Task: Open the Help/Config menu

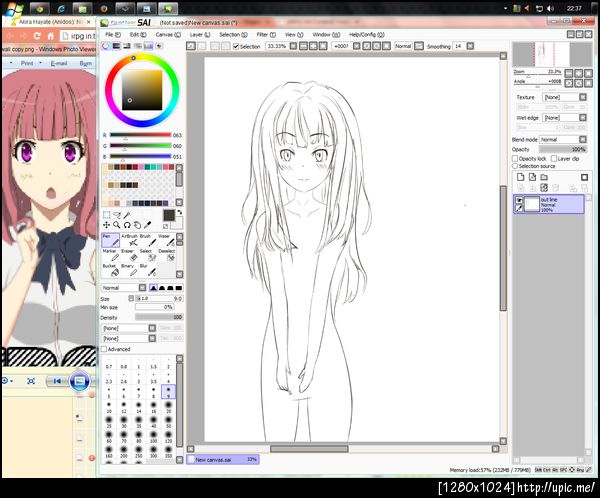Action: [x=367, y=34]
